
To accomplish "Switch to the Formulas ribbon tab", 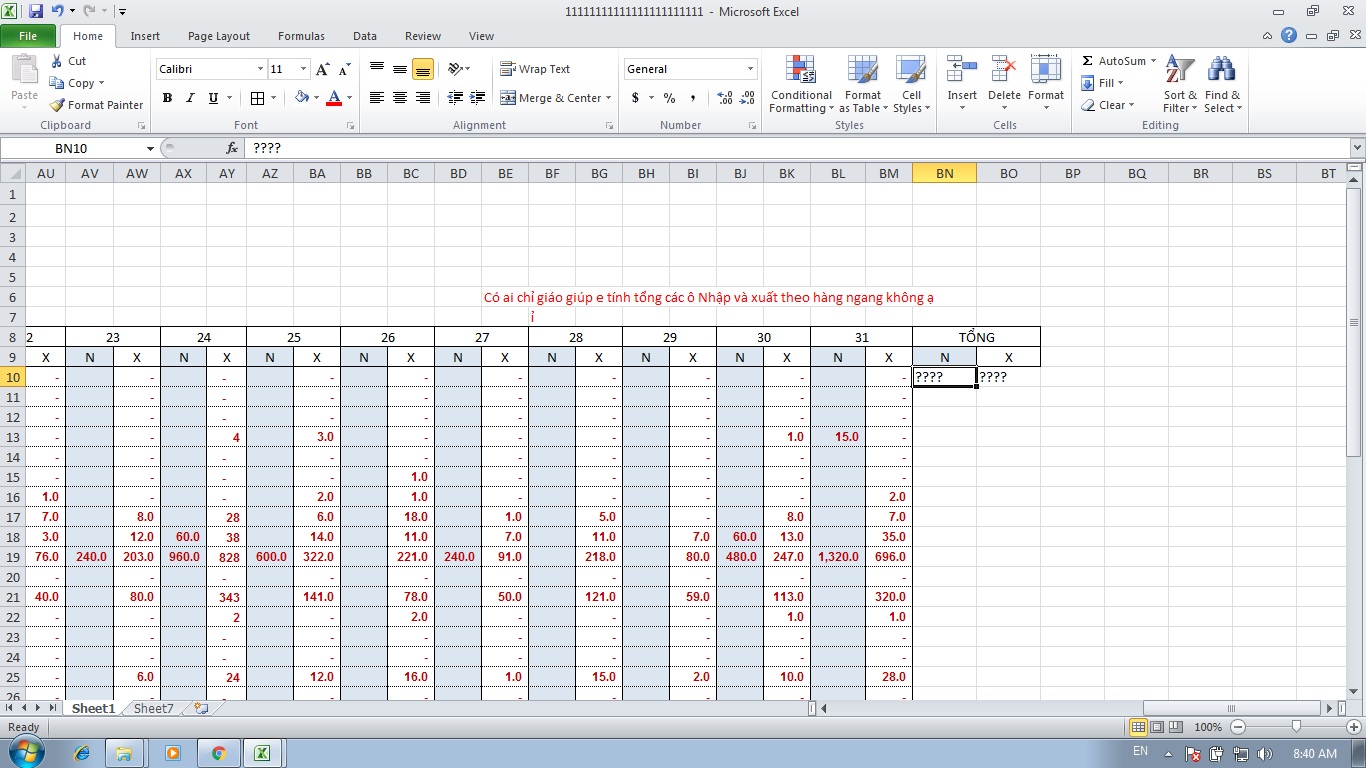I will (301, 36).
